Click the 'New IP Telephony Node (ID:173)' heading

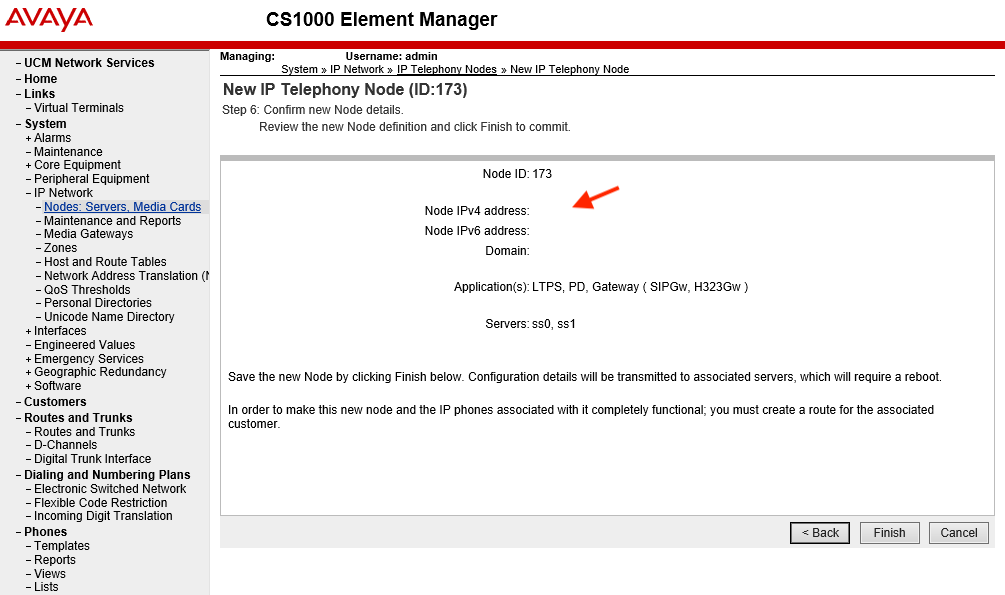click(345, 89)
